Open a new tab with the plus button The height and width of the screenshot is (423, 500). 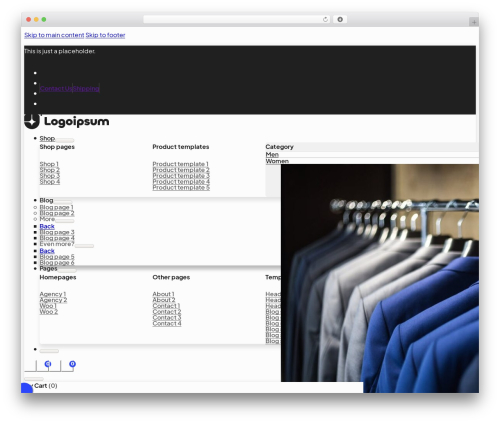click(x=474, y=22)
